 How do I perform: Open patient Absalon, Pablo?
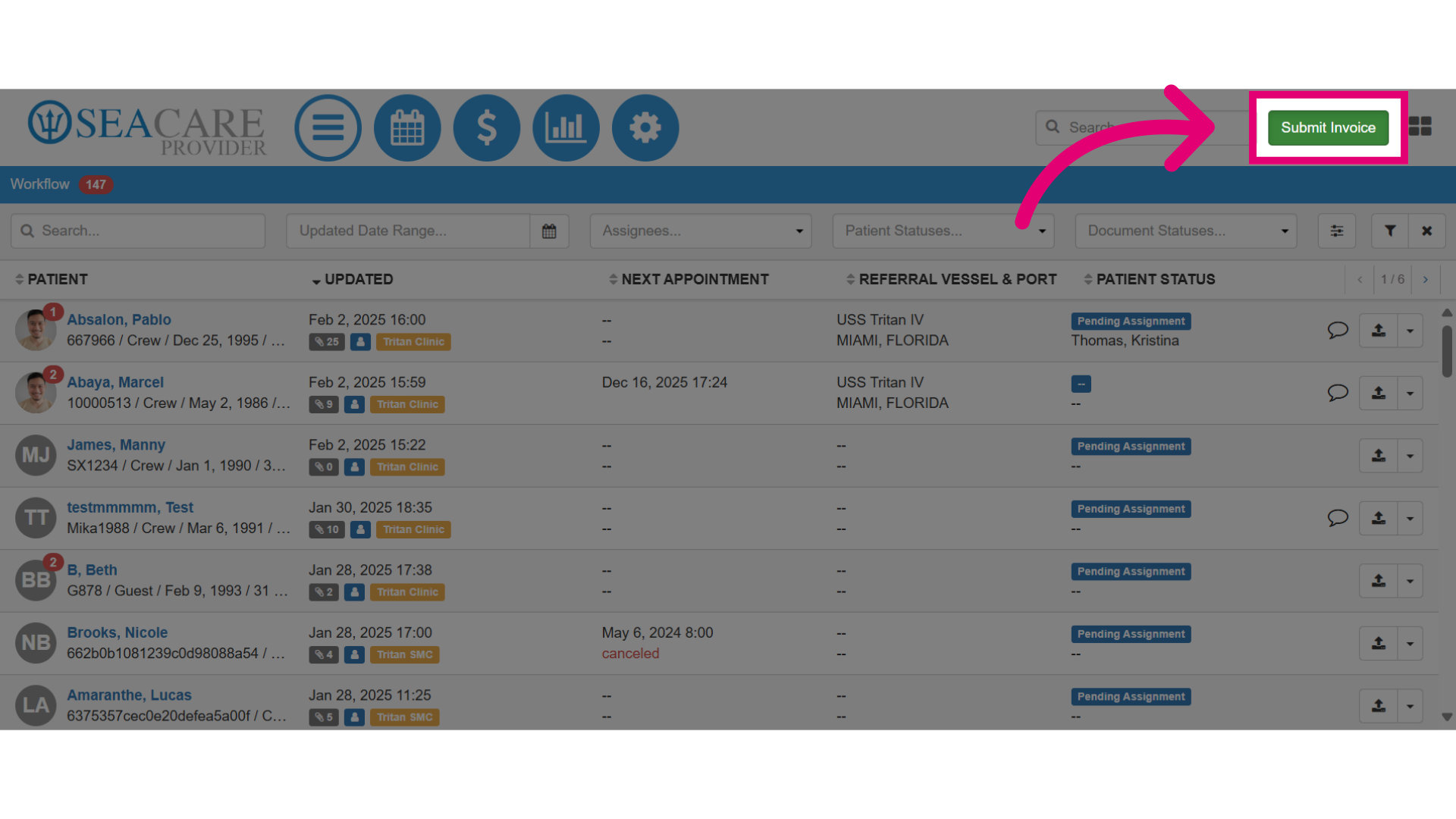pos(119,319)
